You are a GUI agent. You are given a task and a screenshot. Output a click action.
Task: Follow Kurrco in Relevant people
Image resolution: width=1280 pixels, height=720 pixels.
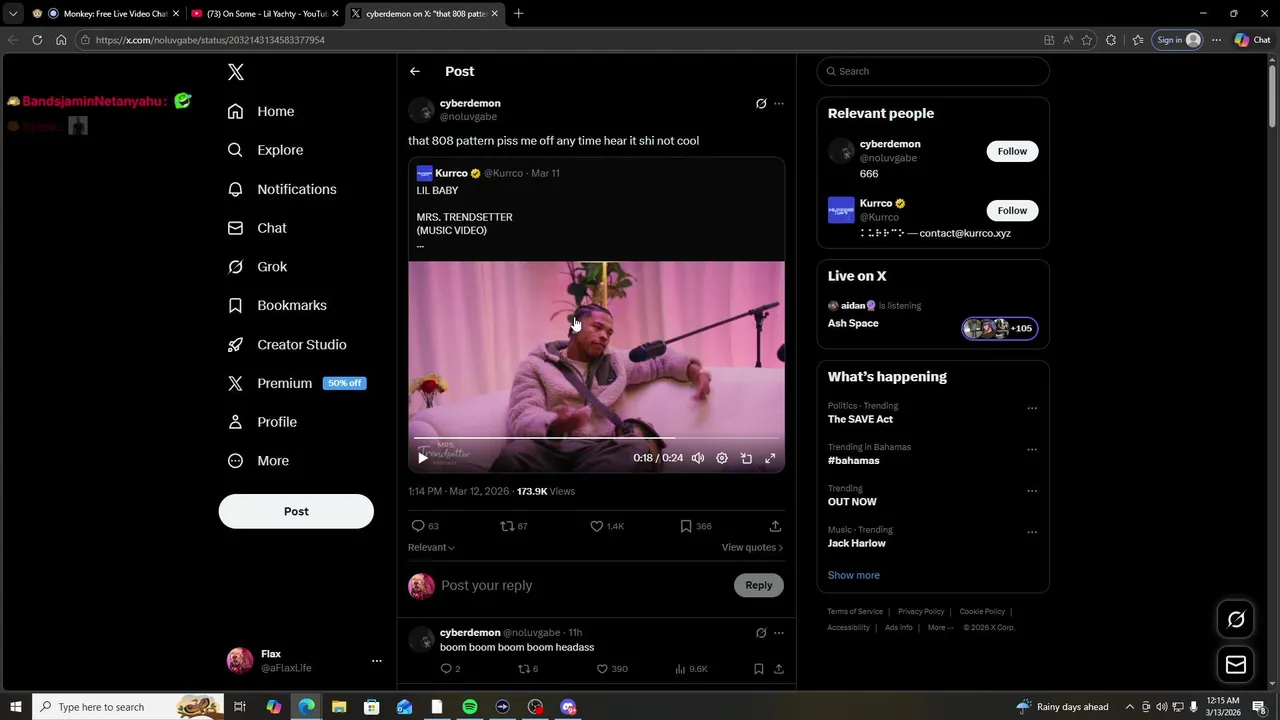[1012, 210]
